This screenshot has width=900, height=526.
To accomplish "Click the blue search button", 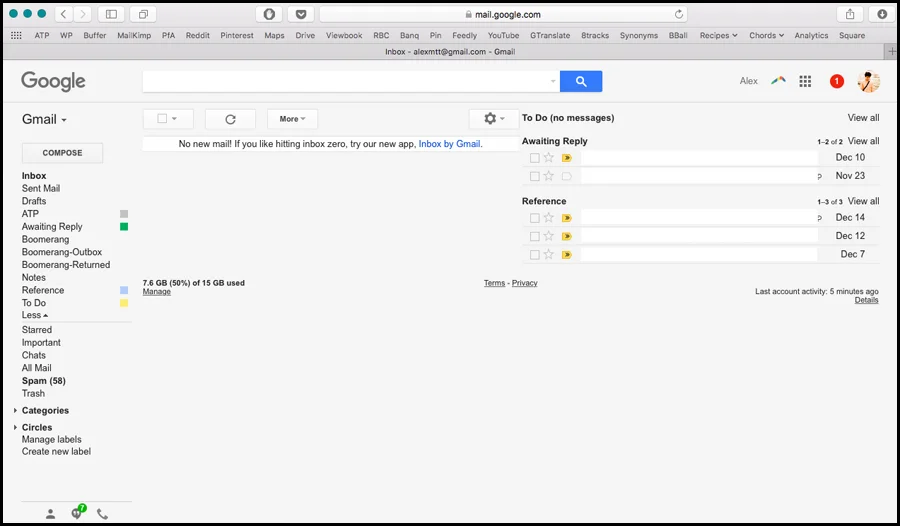I will tap(581, 82).
